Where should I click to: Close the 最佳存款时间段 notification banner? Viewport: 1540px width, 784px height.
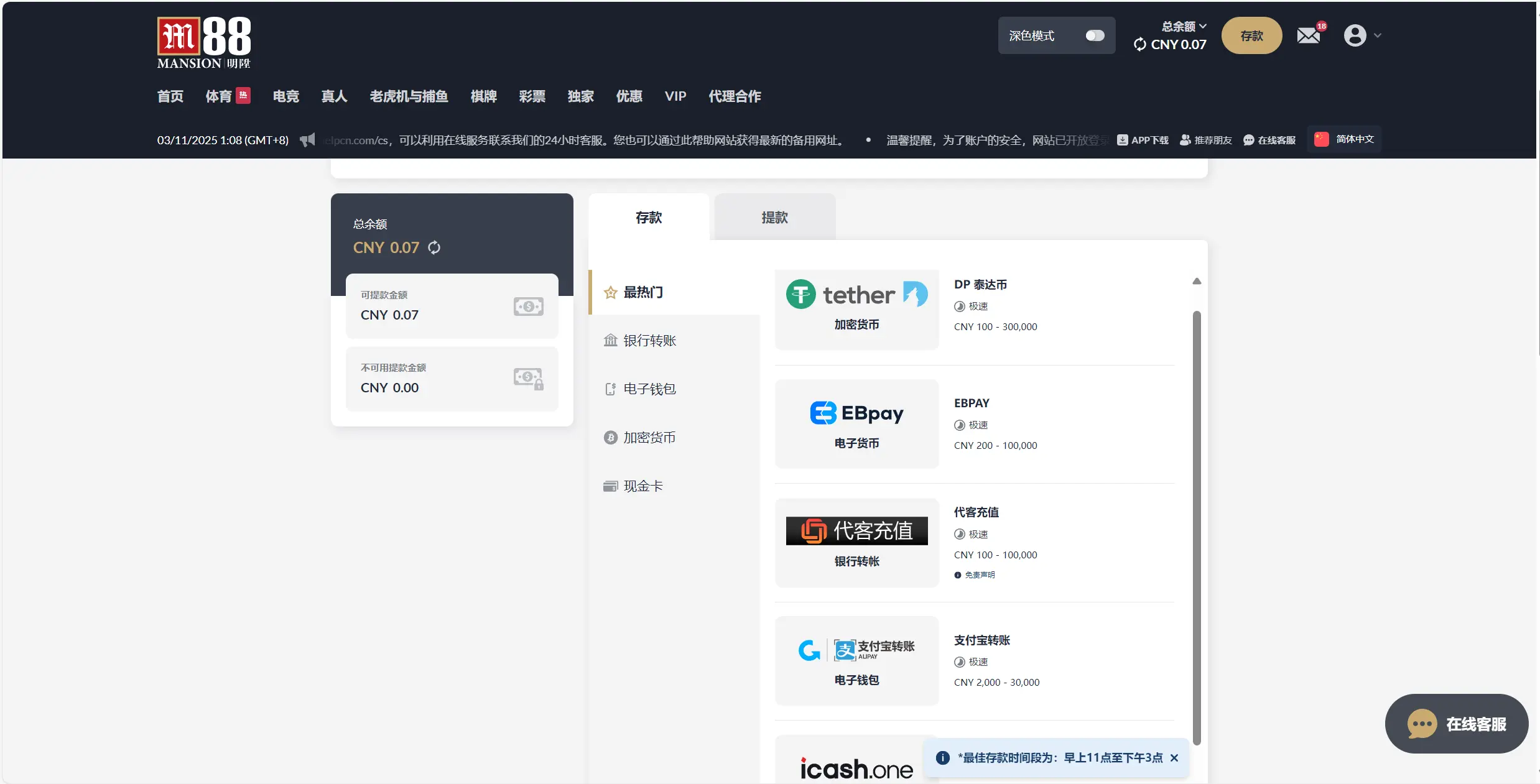coord(1174,758)
